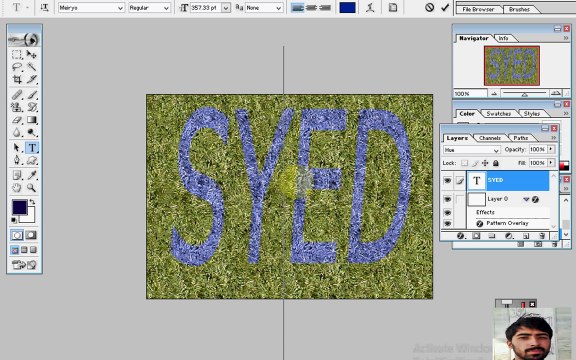Viewport: 576px width, 360px height.
Task: Open the font family dropdown
Action: (x=120, y=8)
